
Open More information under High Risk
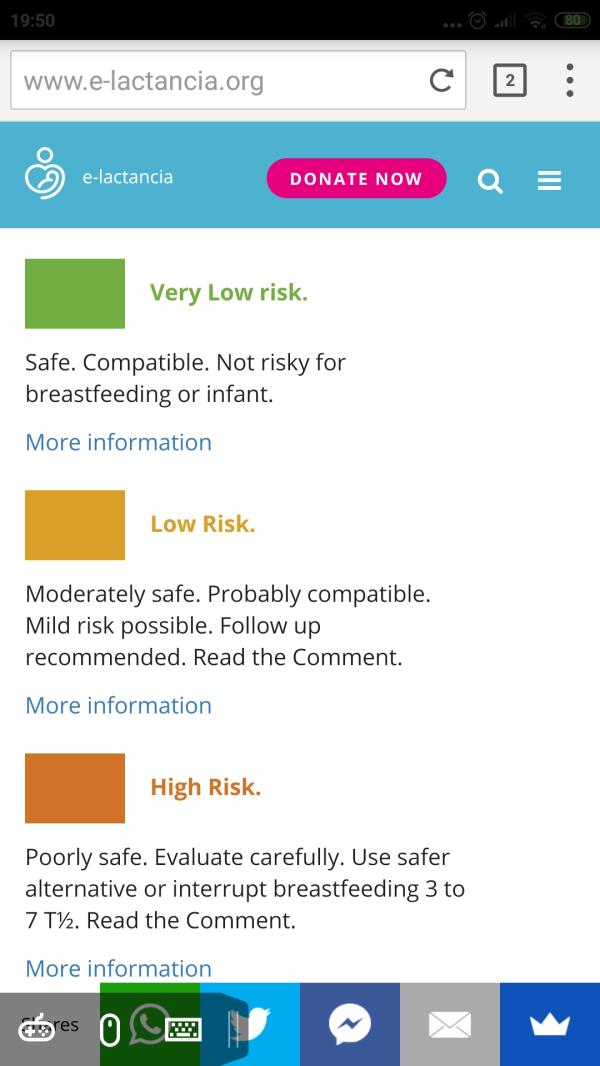click(x=118, y=968)
